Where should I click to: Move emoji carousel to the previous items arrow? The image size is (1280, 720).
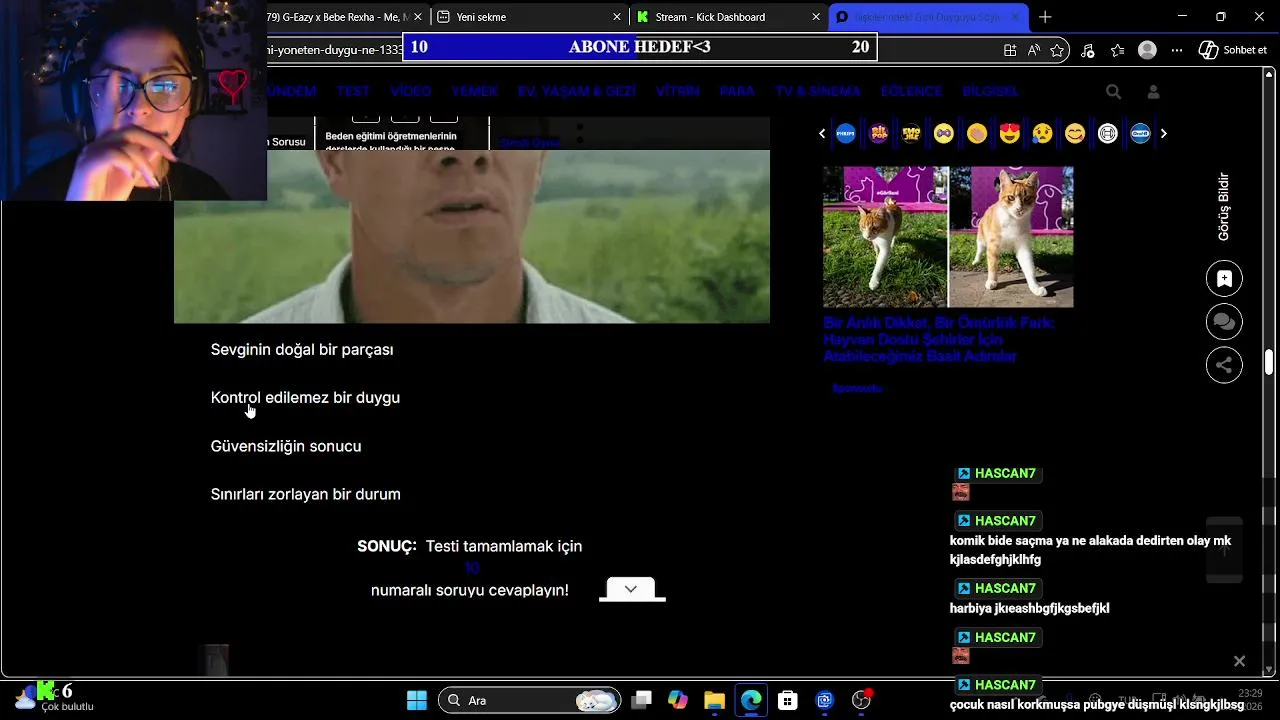(x=822, y=133)
